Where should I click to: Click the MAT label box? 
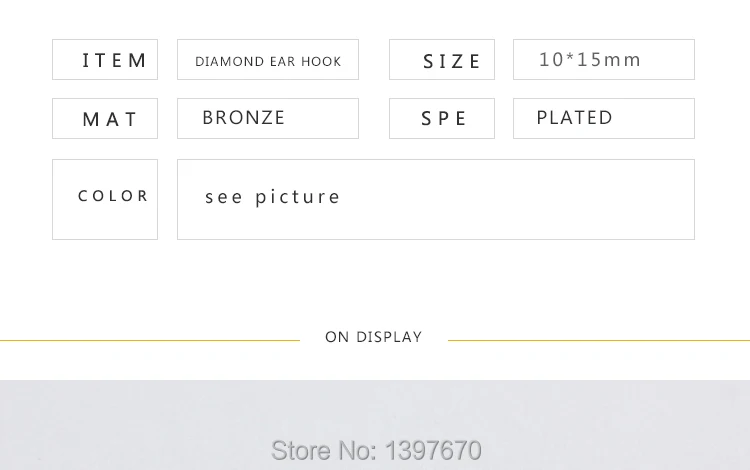point(105,119)
